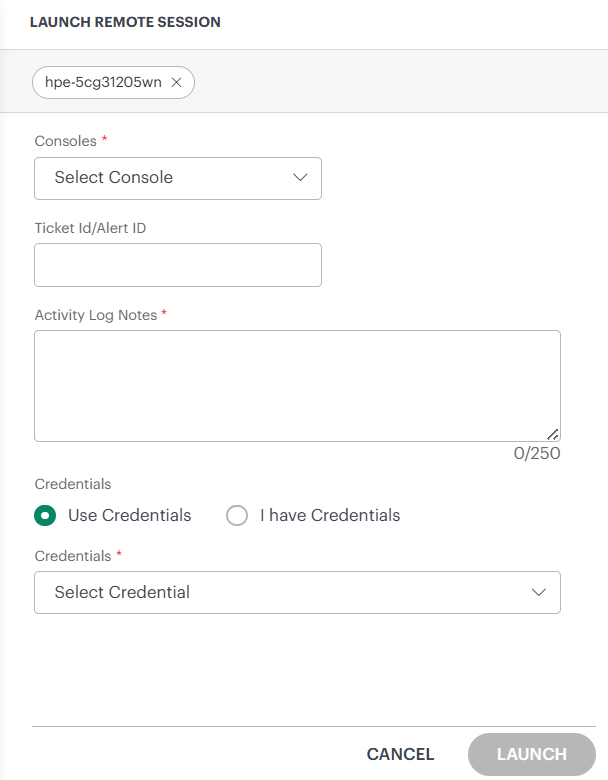
Task: Click the hpe-5cg31205wn chip label
Action: (103, 83)
